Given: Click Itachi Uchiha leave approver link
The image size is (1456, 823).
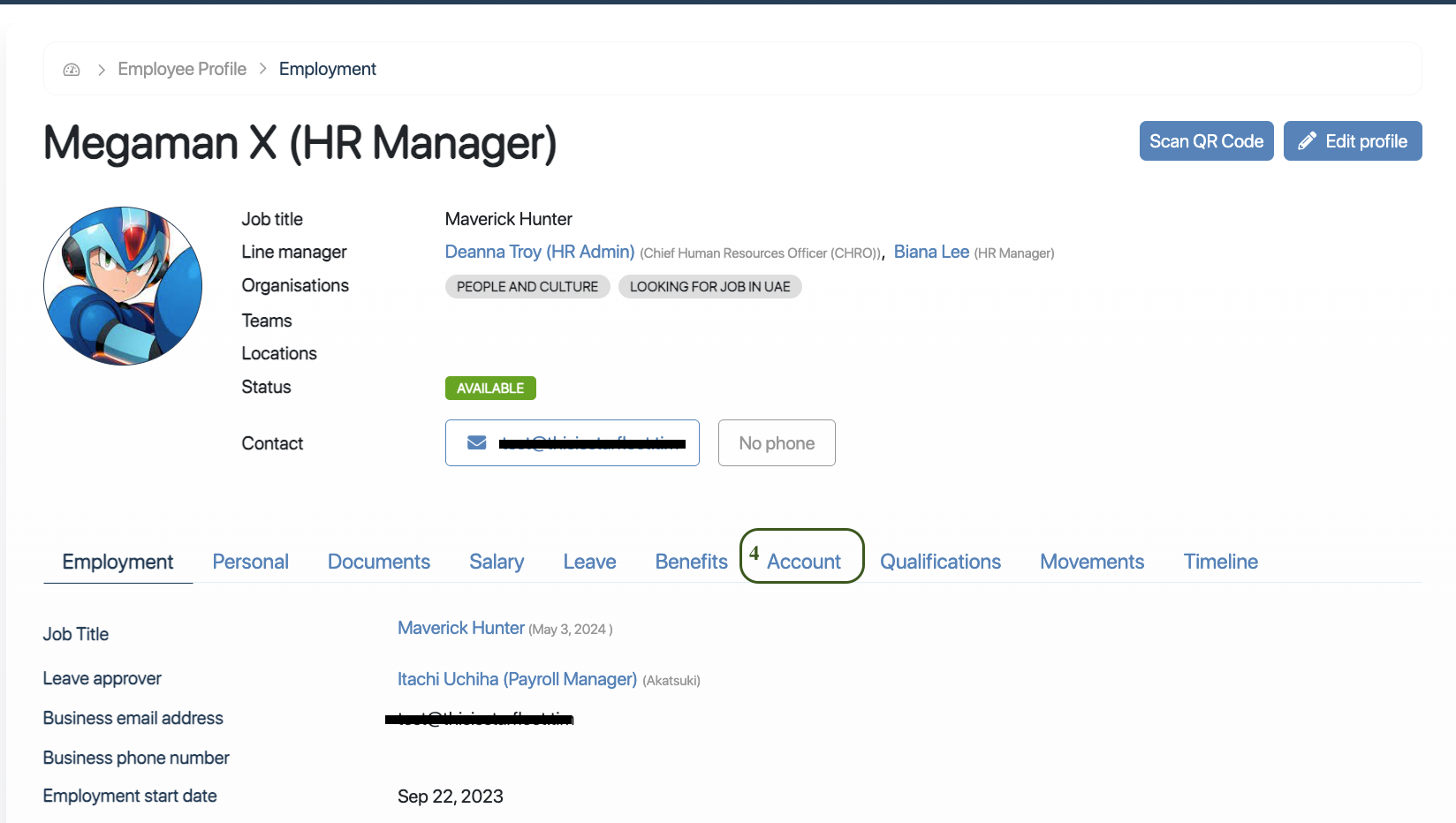Looking at the screenshot, I should coord(517,679).
